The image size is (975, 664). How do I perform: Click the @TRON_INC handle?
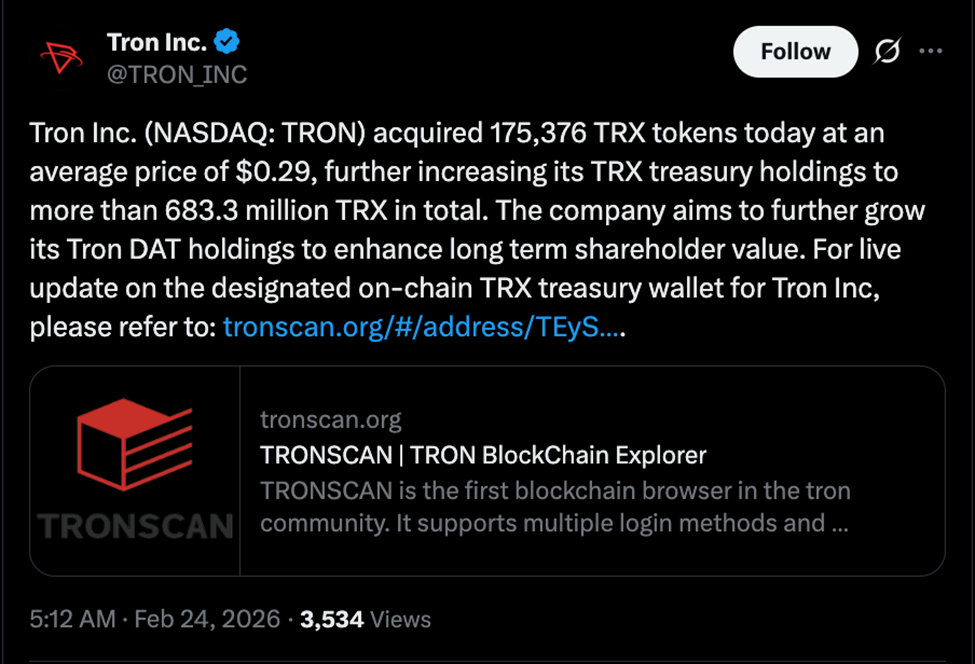tap(177, 74)
